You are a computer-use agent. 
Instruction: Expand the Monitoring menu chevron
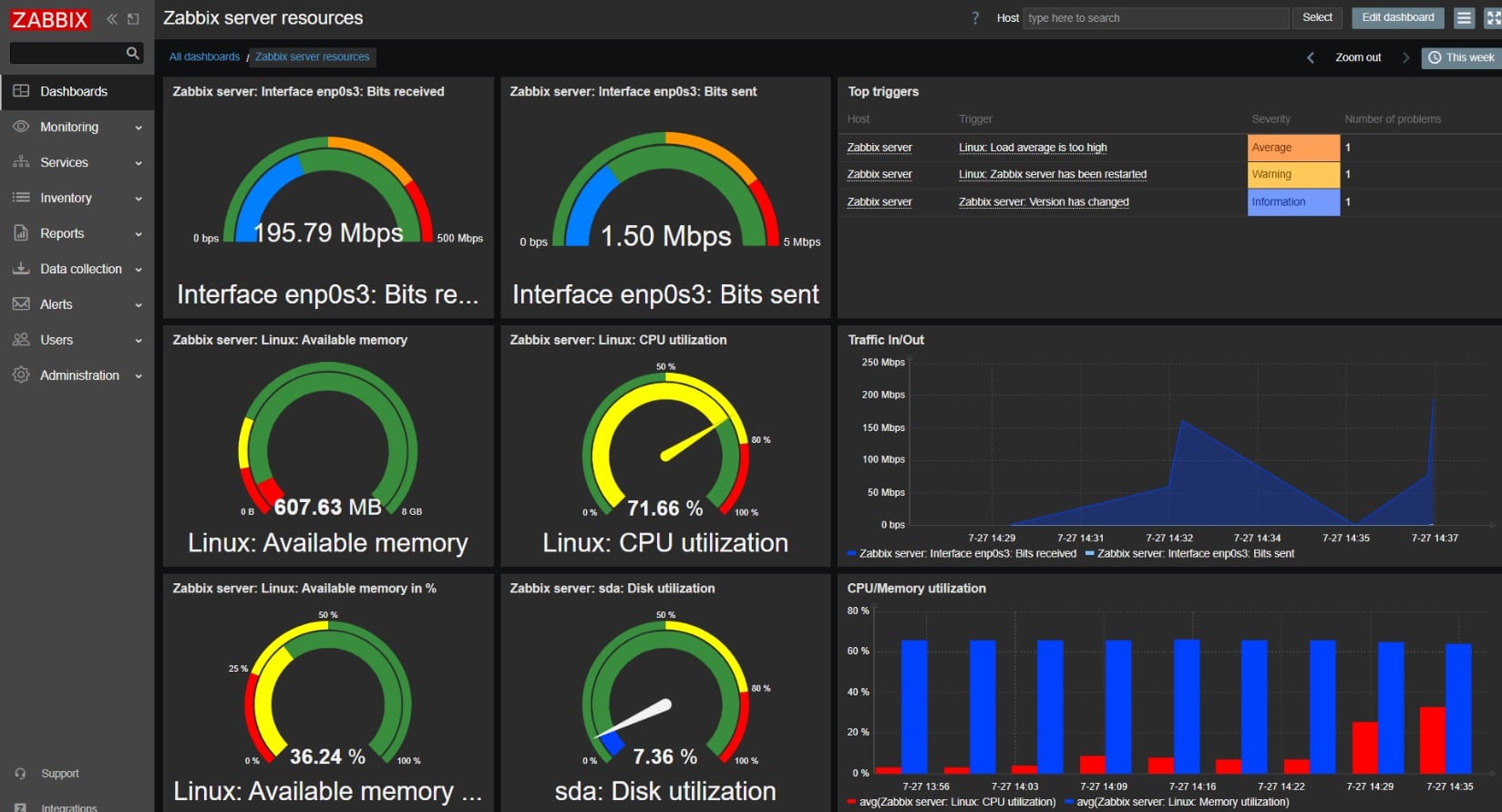pos(139,128)
